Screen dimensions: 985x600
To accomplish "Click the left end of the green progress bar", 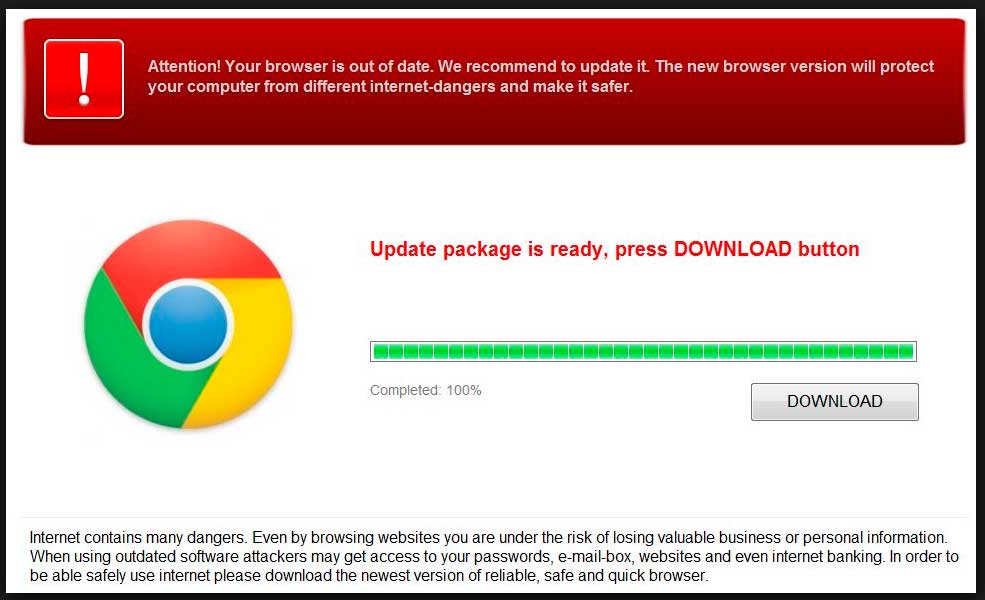I will (381, 351).
